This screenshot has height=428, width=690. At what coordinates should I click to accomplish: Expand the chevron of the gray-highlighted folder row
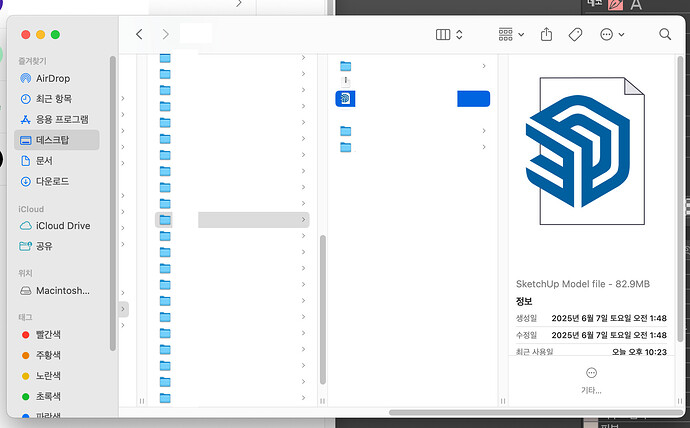(x=303, y=219)
